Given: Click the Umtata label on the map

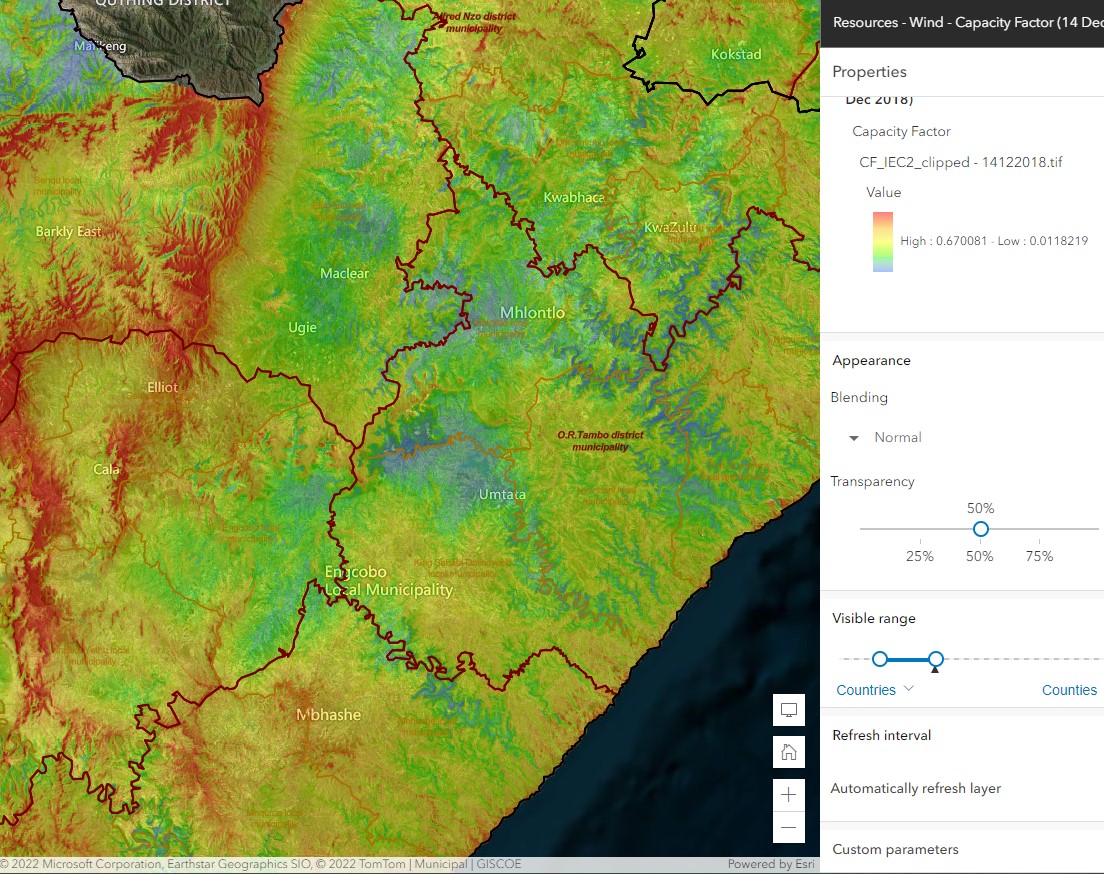Looking at the screenshot, I should 501,494.
